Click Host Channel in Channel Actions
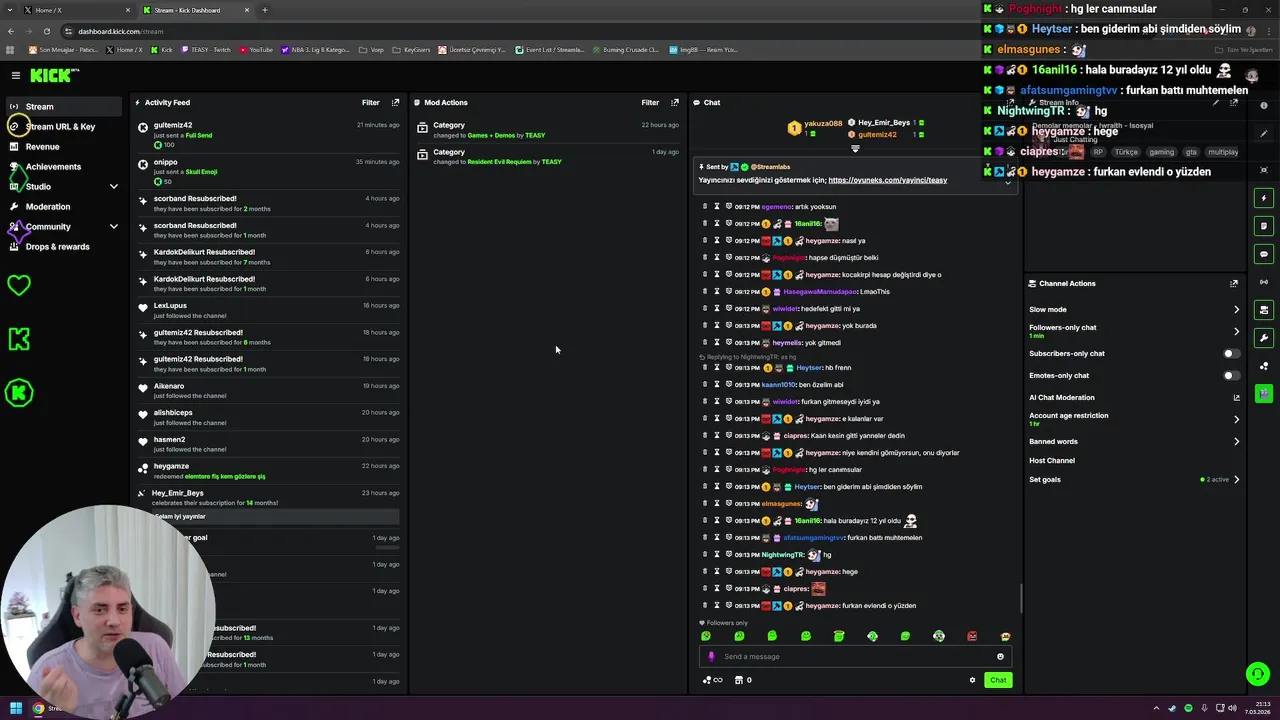 click(x=1052, y=461)
